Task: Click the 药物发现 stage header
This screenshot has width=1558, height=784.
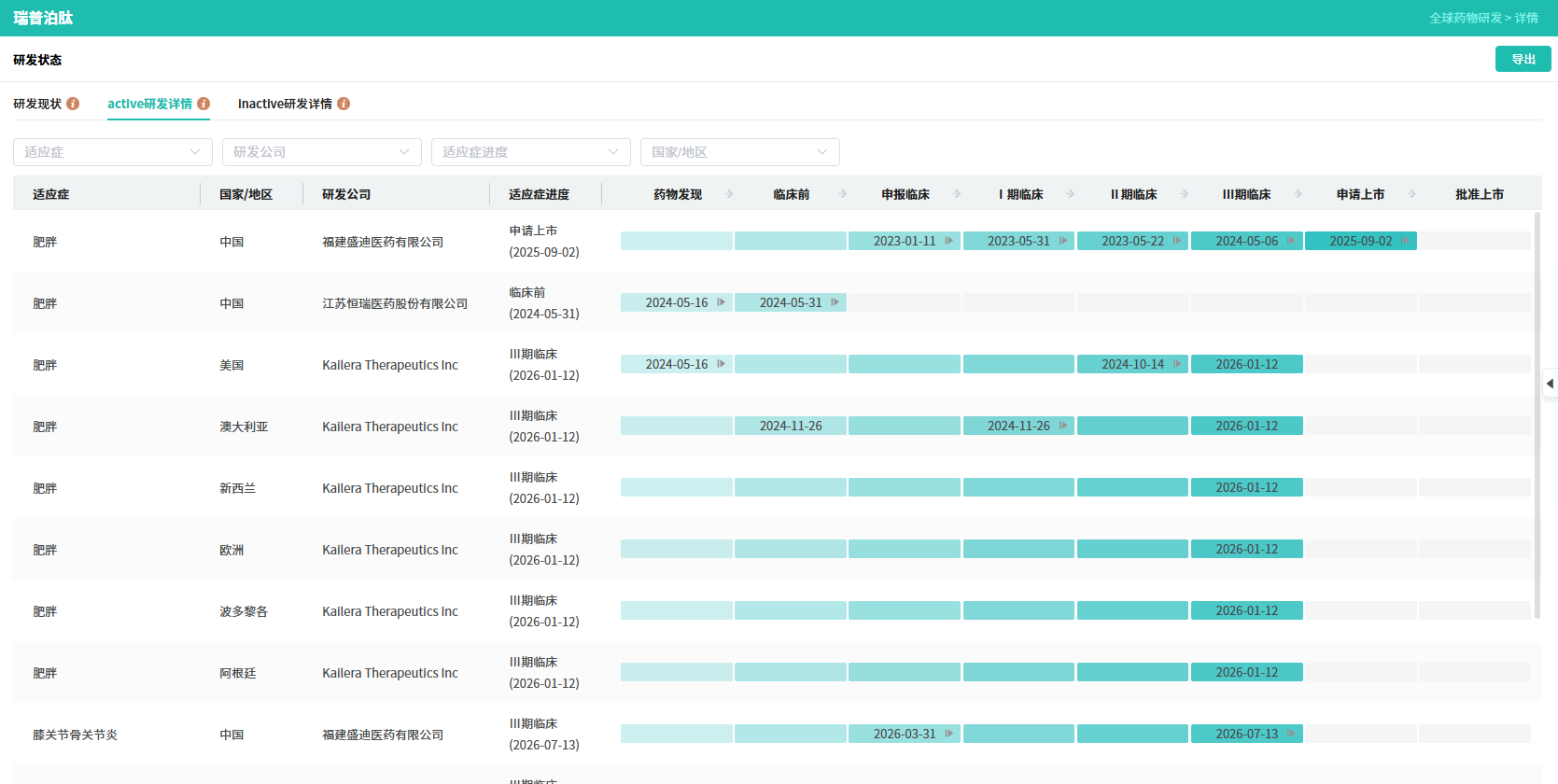Action: click(x=678, y=194)
